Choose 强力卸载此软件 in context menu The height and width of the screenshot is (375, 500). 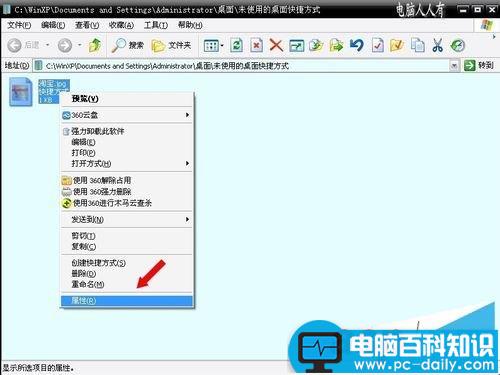tap(127, 131)
